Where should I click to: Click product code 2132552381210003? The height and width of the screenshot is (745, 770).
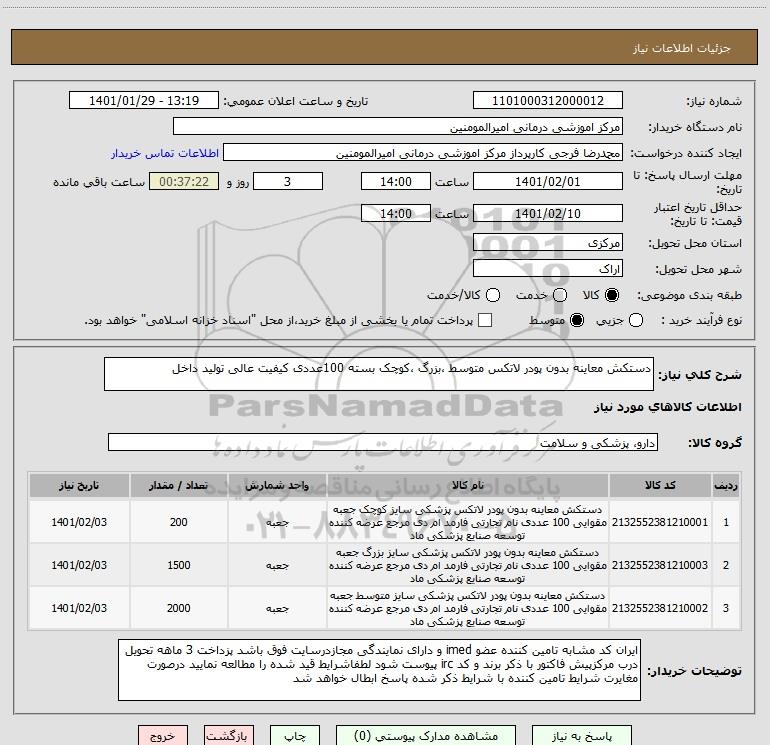[660, 565]
